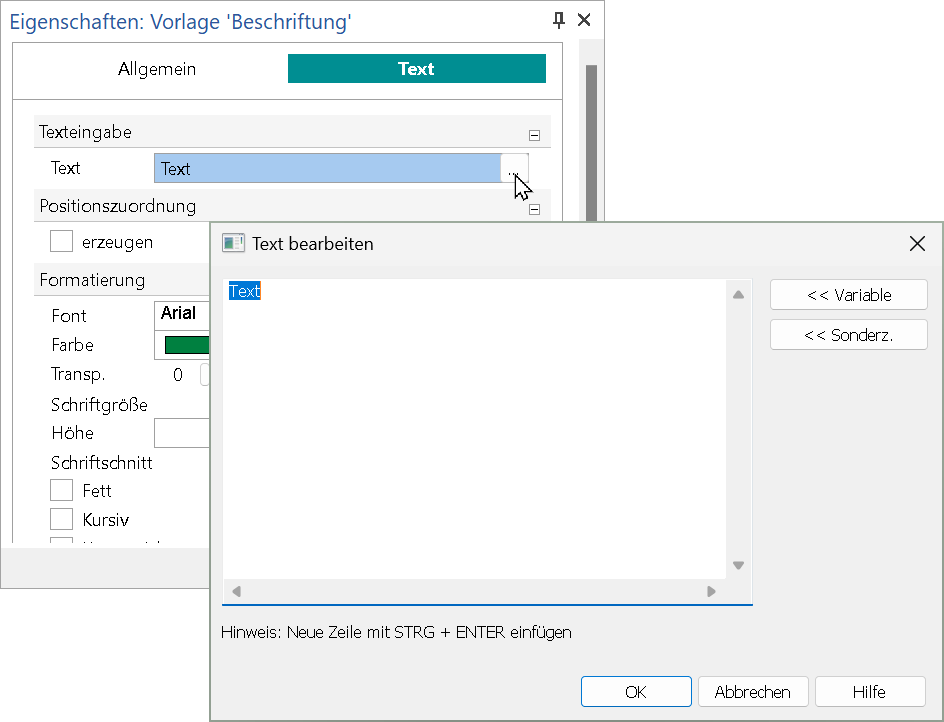Open text editor via ellipsis button
The image size is (944, 722).
[513, 169]
